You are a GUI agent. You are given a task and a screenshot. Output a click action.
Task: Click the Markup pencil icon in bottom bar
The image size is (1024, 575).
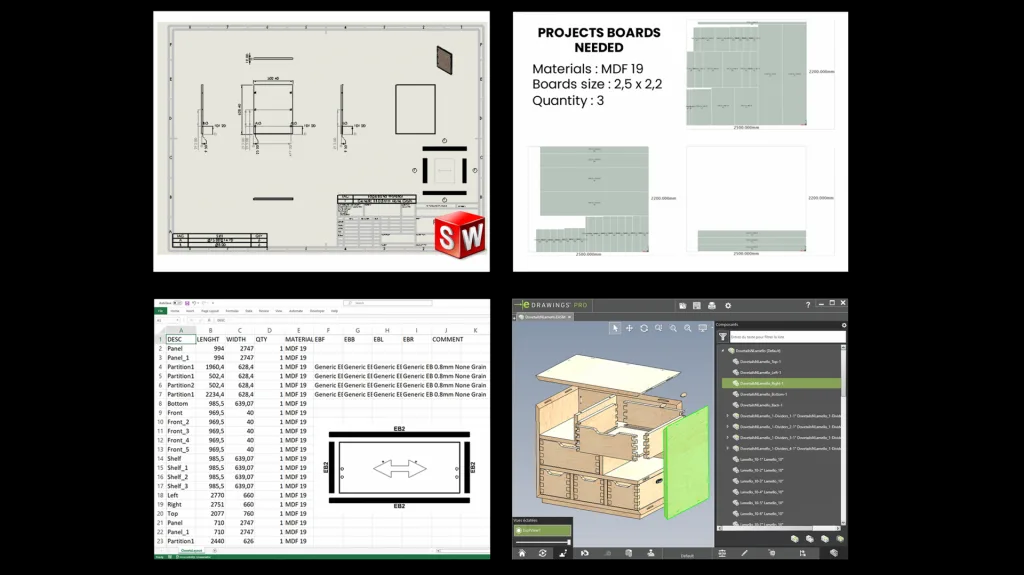pyautogui.click(x=744, y=553)
